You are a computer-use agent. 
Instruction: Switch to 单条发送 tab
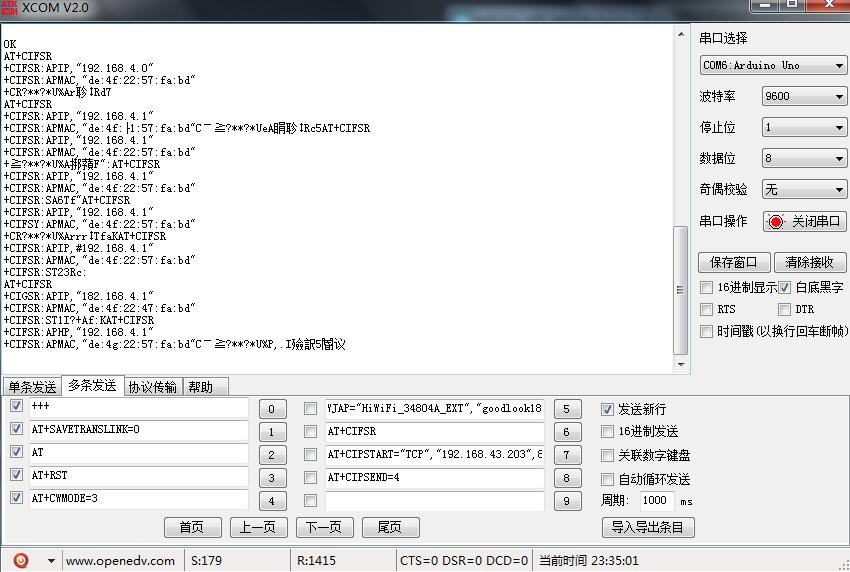coord(32,387)
